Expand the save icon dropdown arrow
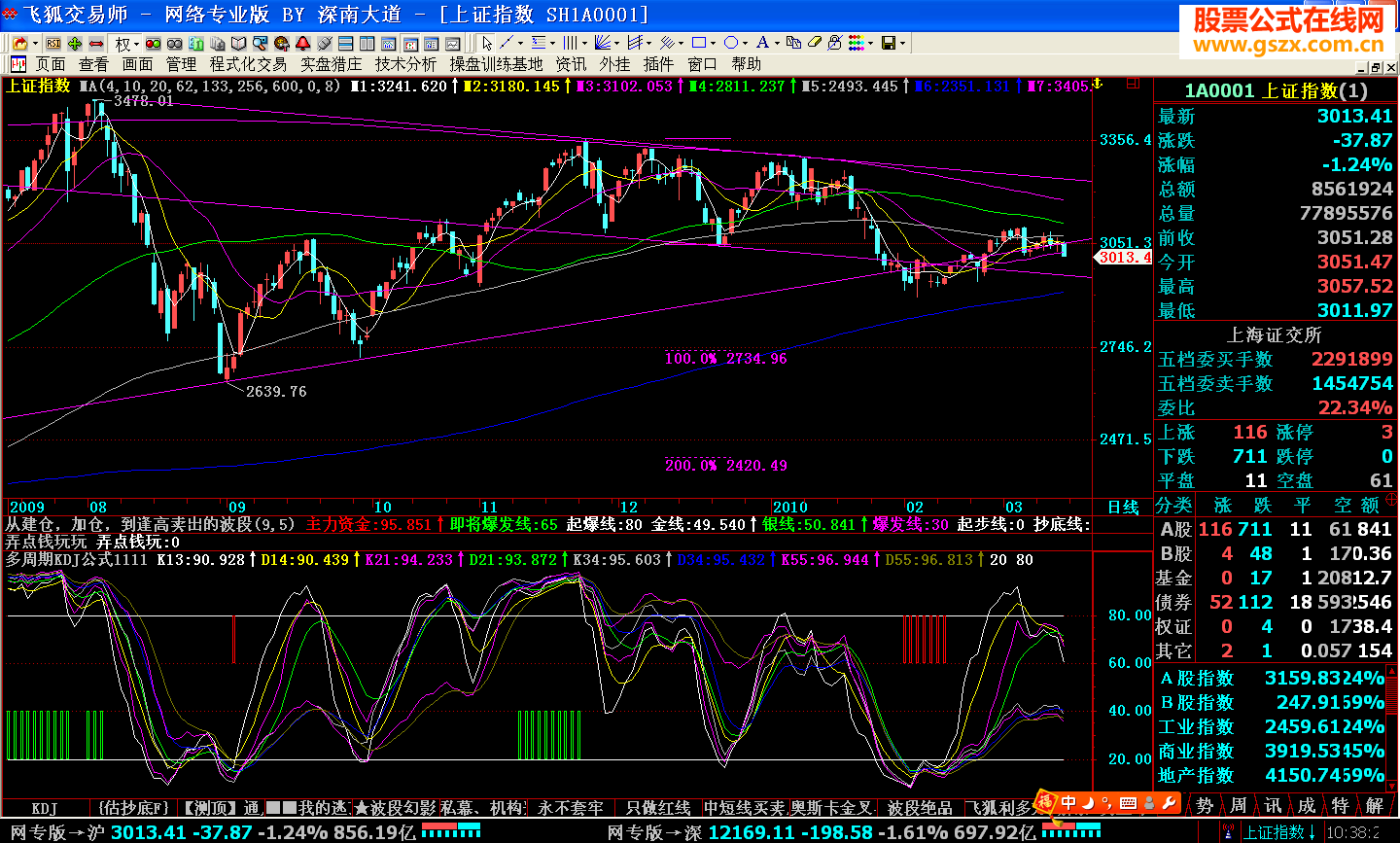This screenshot has width=1400, height=843. (x=903, y=44)
